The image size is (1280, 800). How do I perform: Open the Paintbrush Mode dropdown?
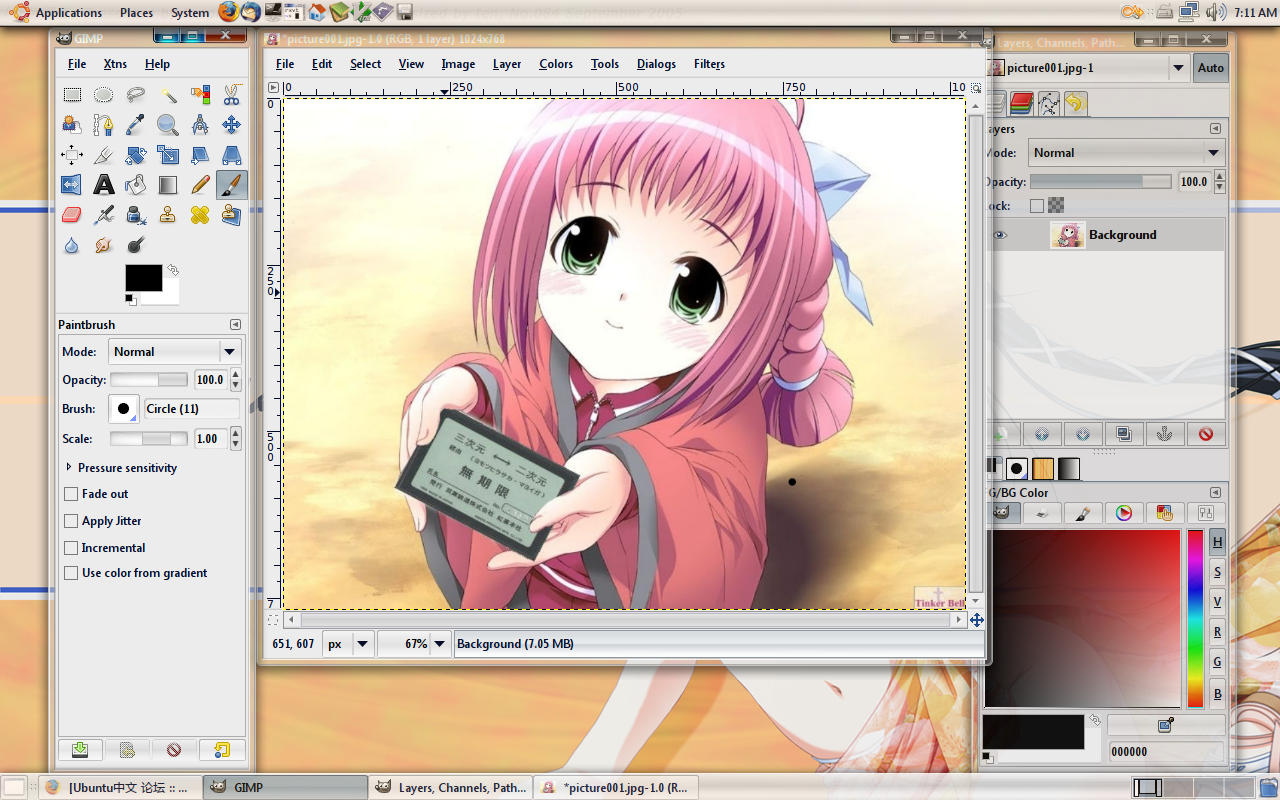point(175,352)
